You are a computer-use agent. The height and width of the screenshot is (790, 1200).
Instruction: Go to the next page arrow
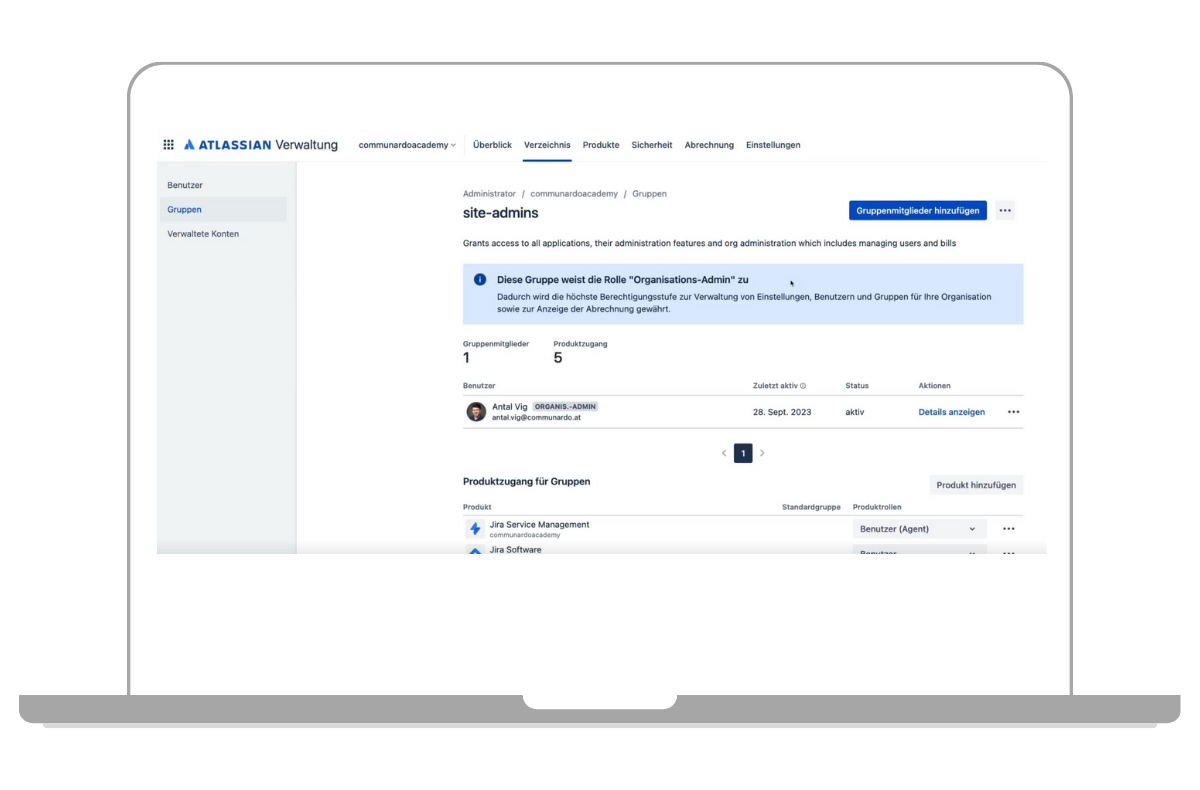coord(762,453)
